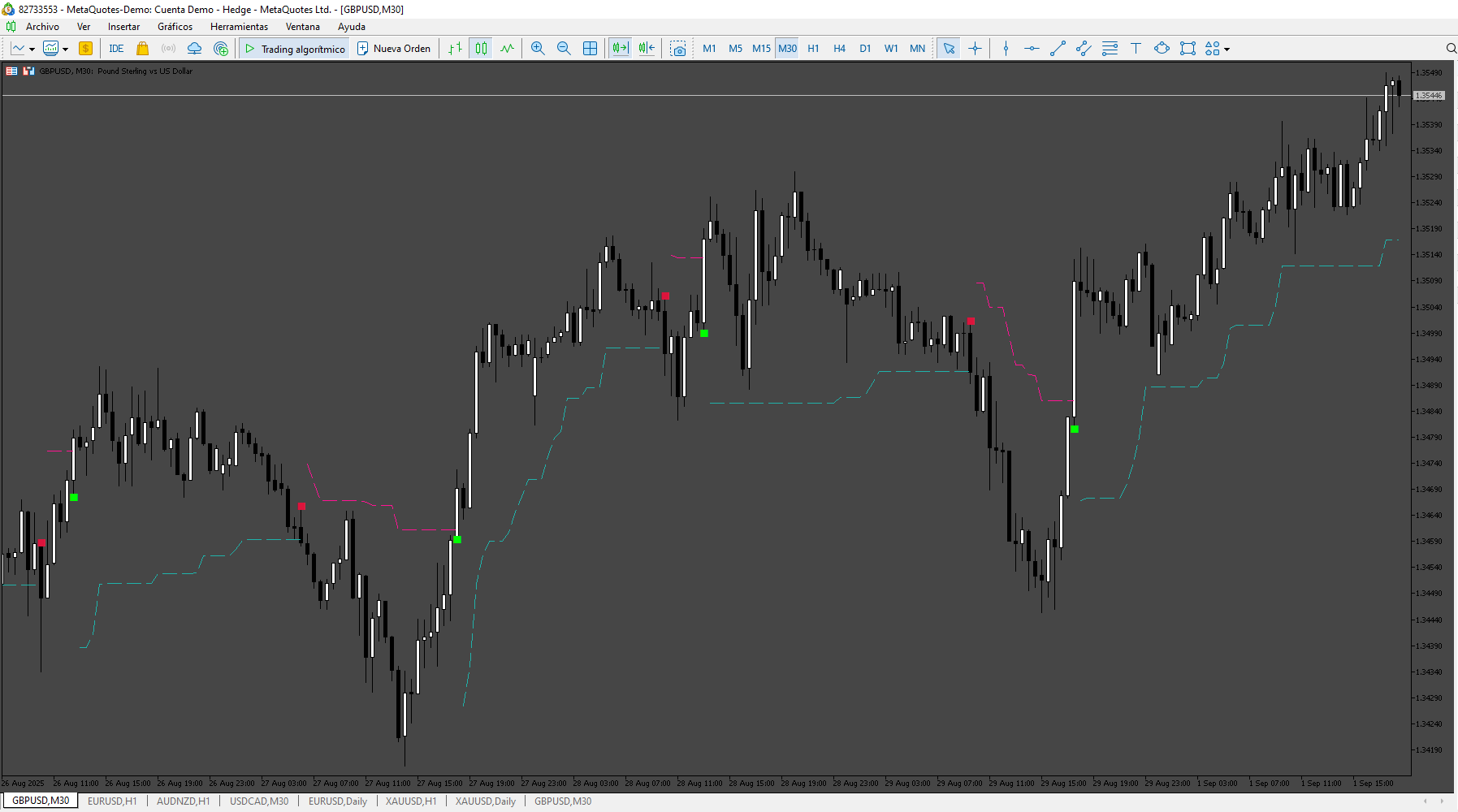Viewport: 1458px width, 812px height.
Task: Select the MN timeframe
Action: [x=917, y=49]
